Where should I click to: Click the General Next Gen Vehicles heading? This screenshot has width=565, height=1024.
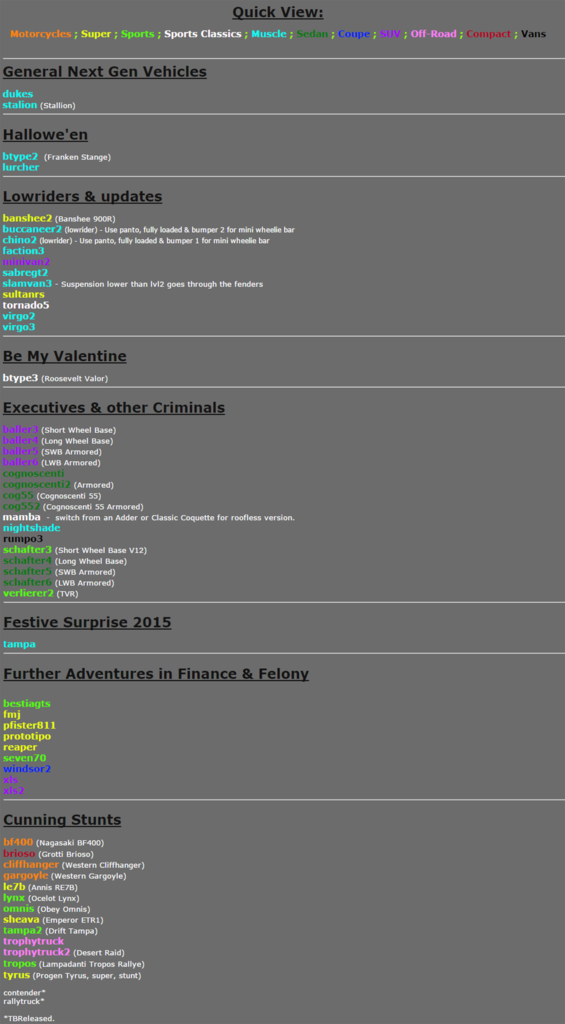click(105, 72)
